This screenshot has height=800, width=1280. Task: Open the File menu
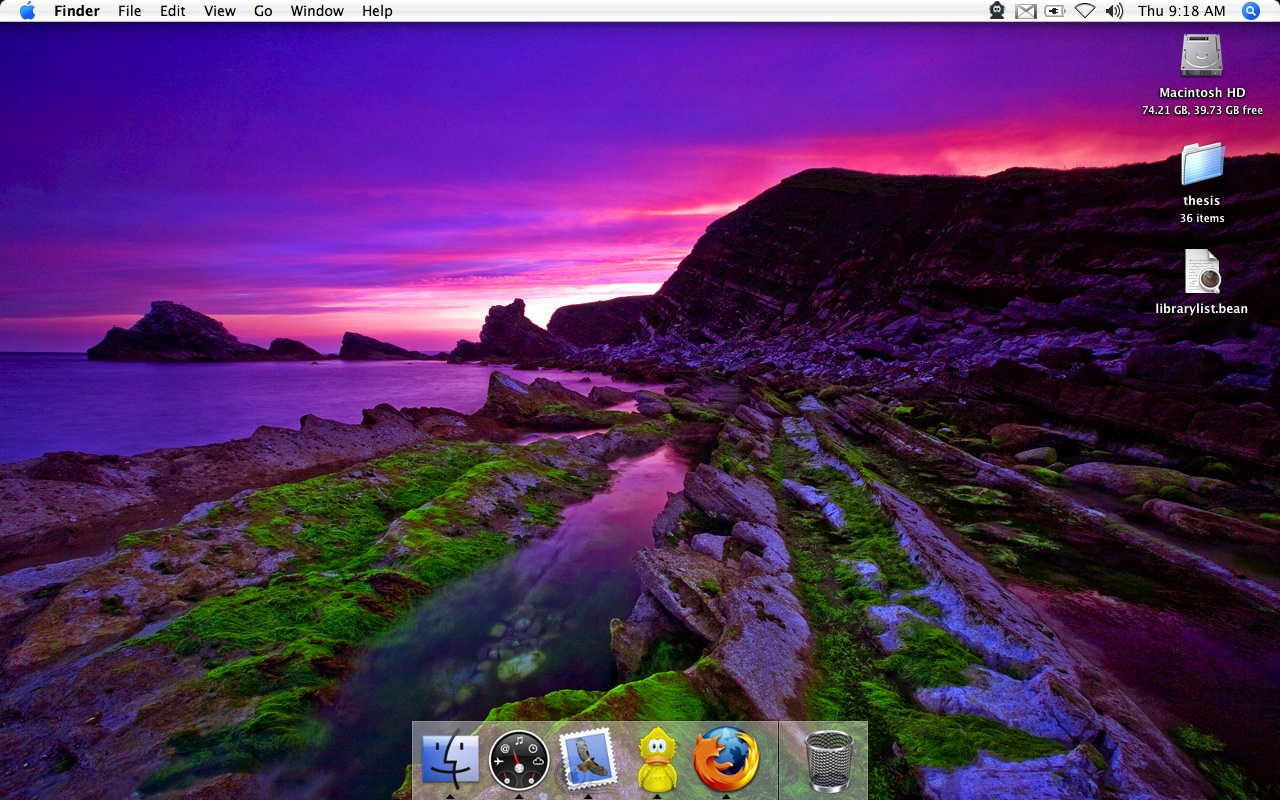[x=129, y=11]
